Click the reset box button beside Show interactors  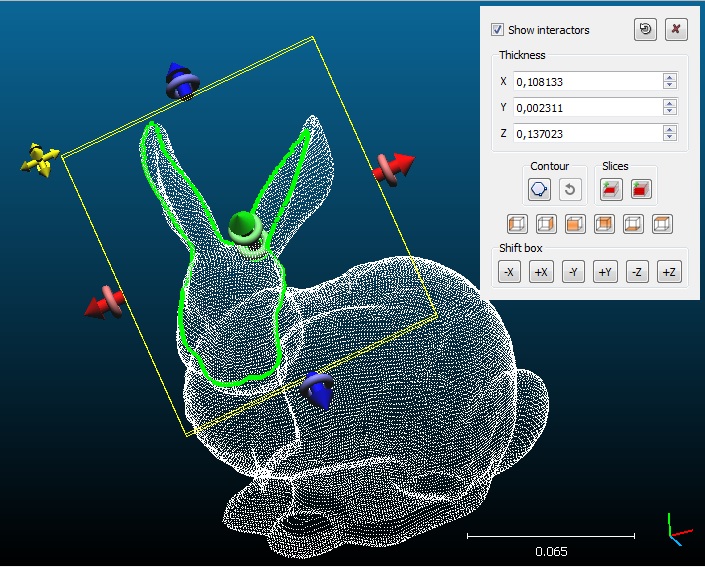tap(645, 30)
